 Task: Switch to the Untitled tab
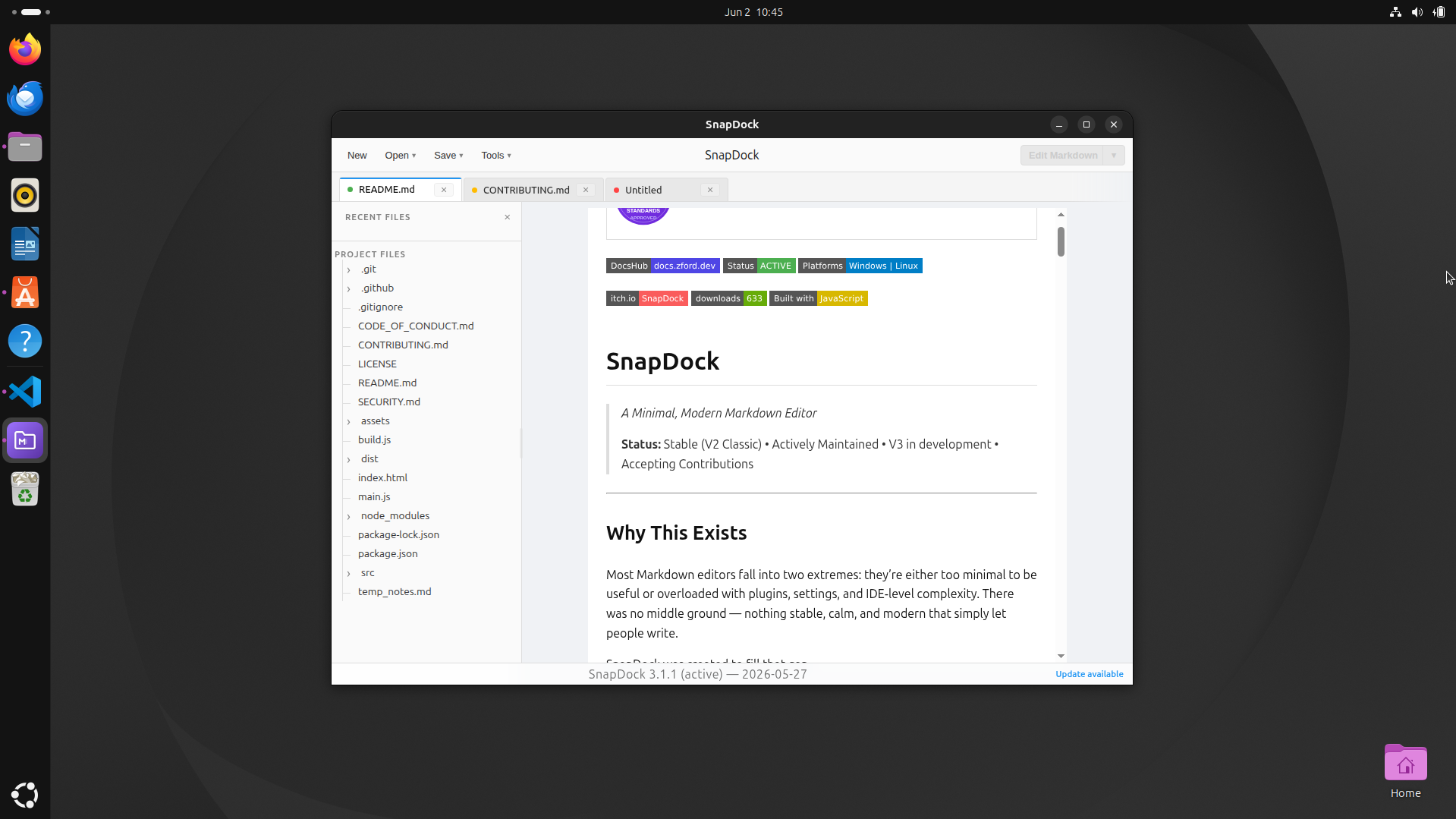point(643,190)
